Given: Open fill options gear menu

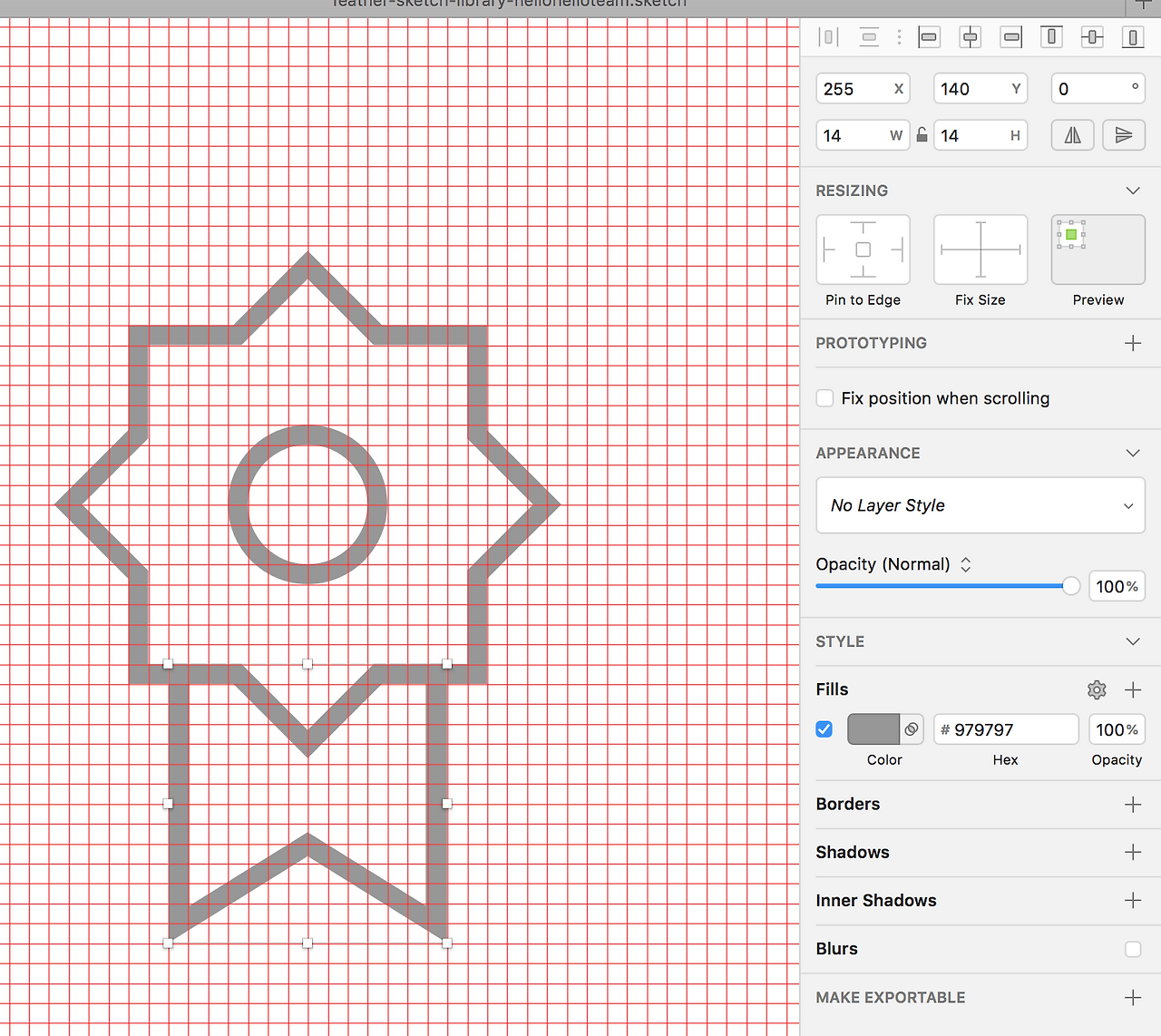Looking at the screenshot, I should tap(1097, 690).
